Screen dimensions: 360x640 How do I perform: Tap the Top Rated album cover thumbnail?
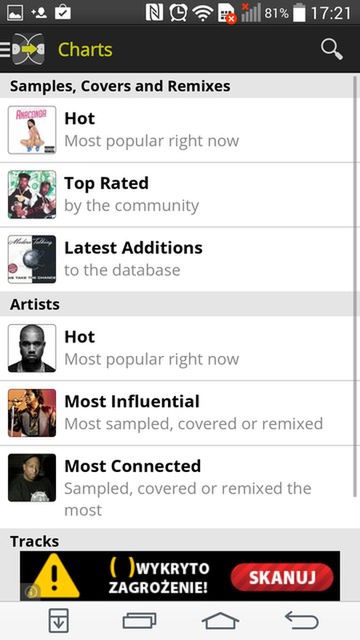32,195
